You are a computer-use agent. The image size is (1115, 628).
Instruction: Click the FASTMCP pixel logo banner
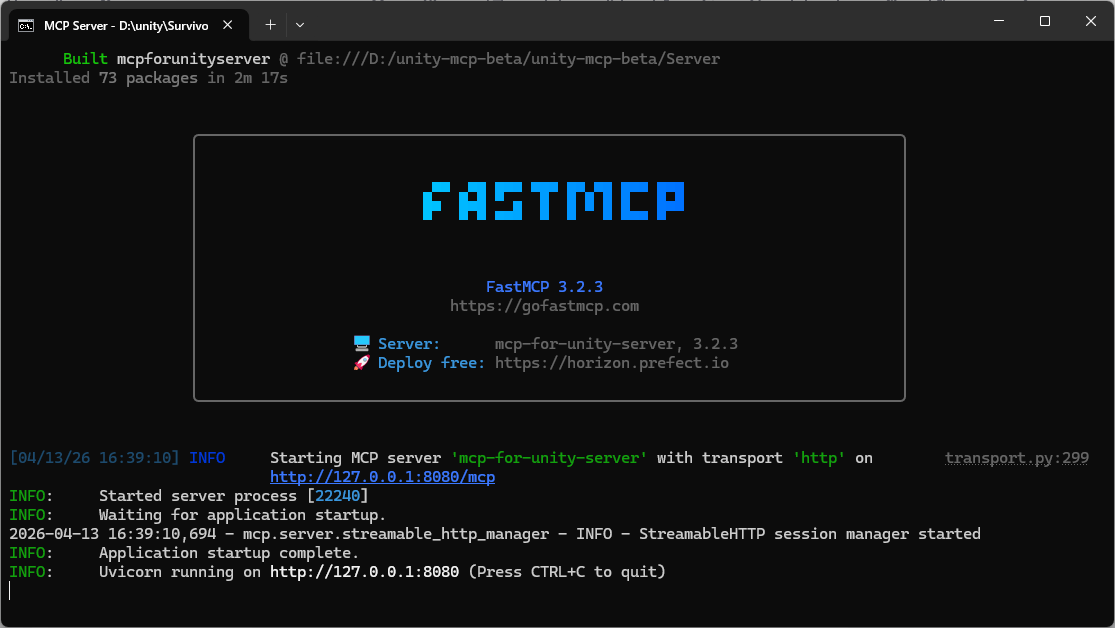pos(554,201)
